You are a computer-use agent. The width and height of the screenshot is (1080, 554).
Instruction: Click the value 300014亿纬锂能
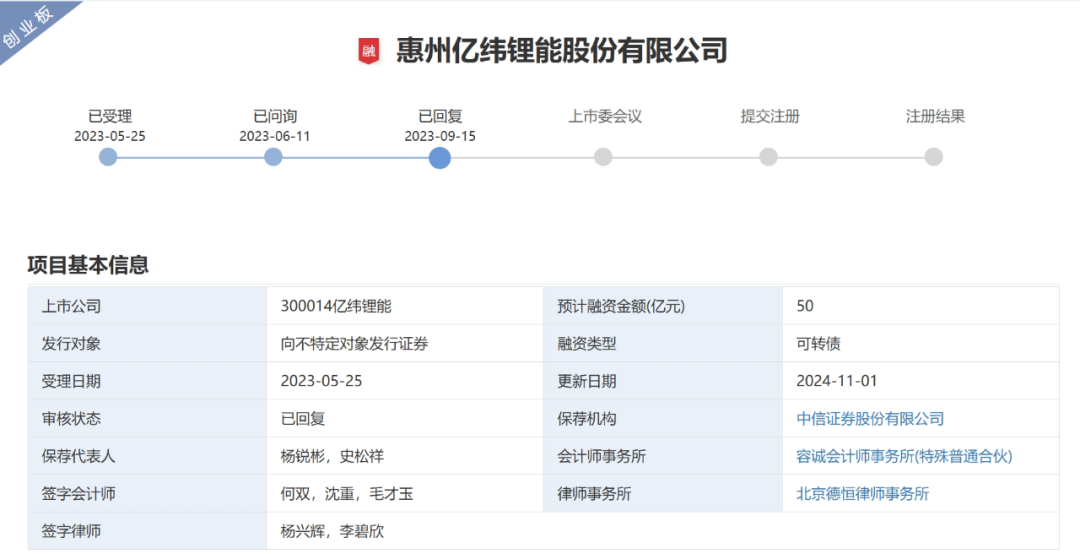tap(336, 306)
